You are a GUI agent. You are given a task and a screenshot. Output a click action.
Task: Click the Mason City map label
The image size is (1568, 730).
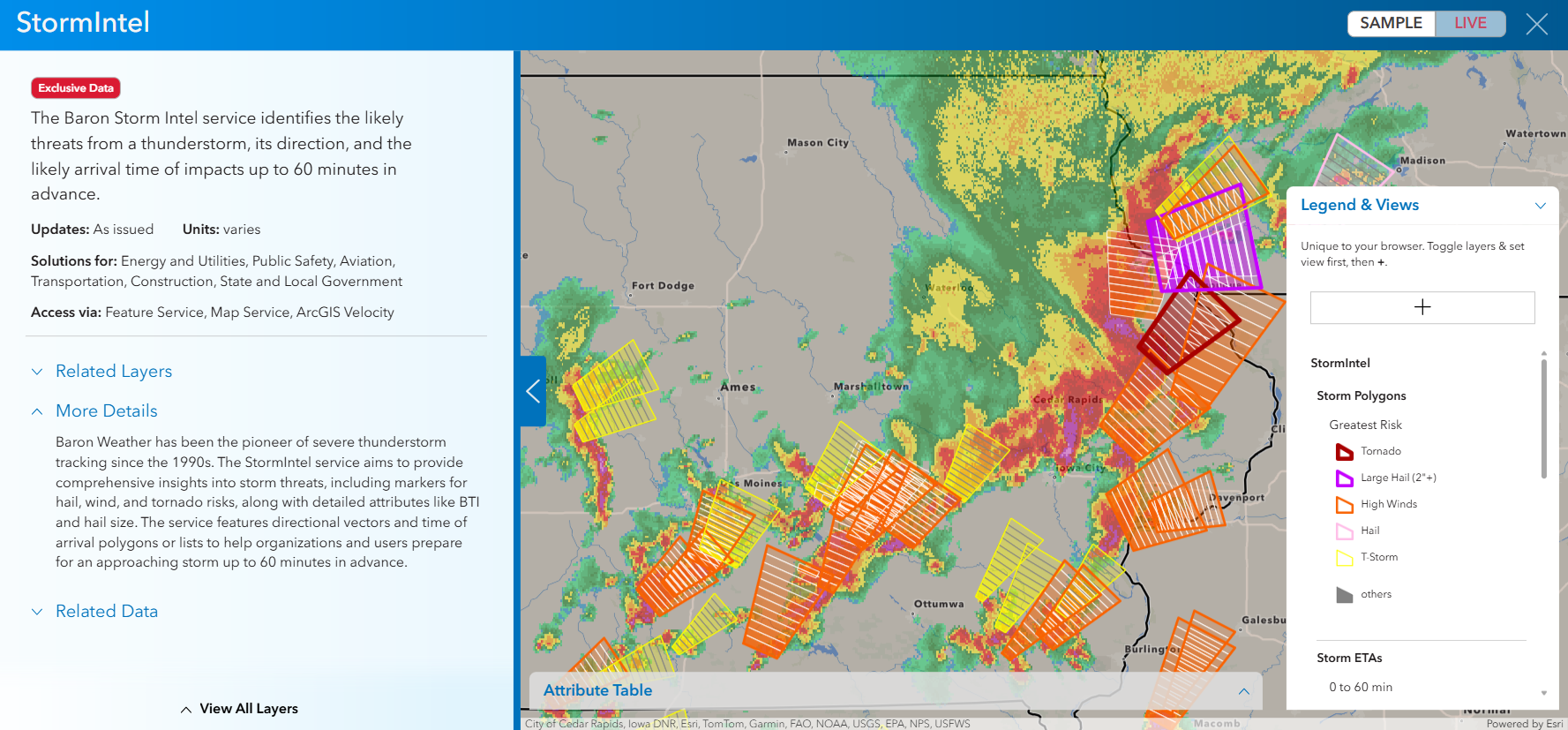click(818, 143)
